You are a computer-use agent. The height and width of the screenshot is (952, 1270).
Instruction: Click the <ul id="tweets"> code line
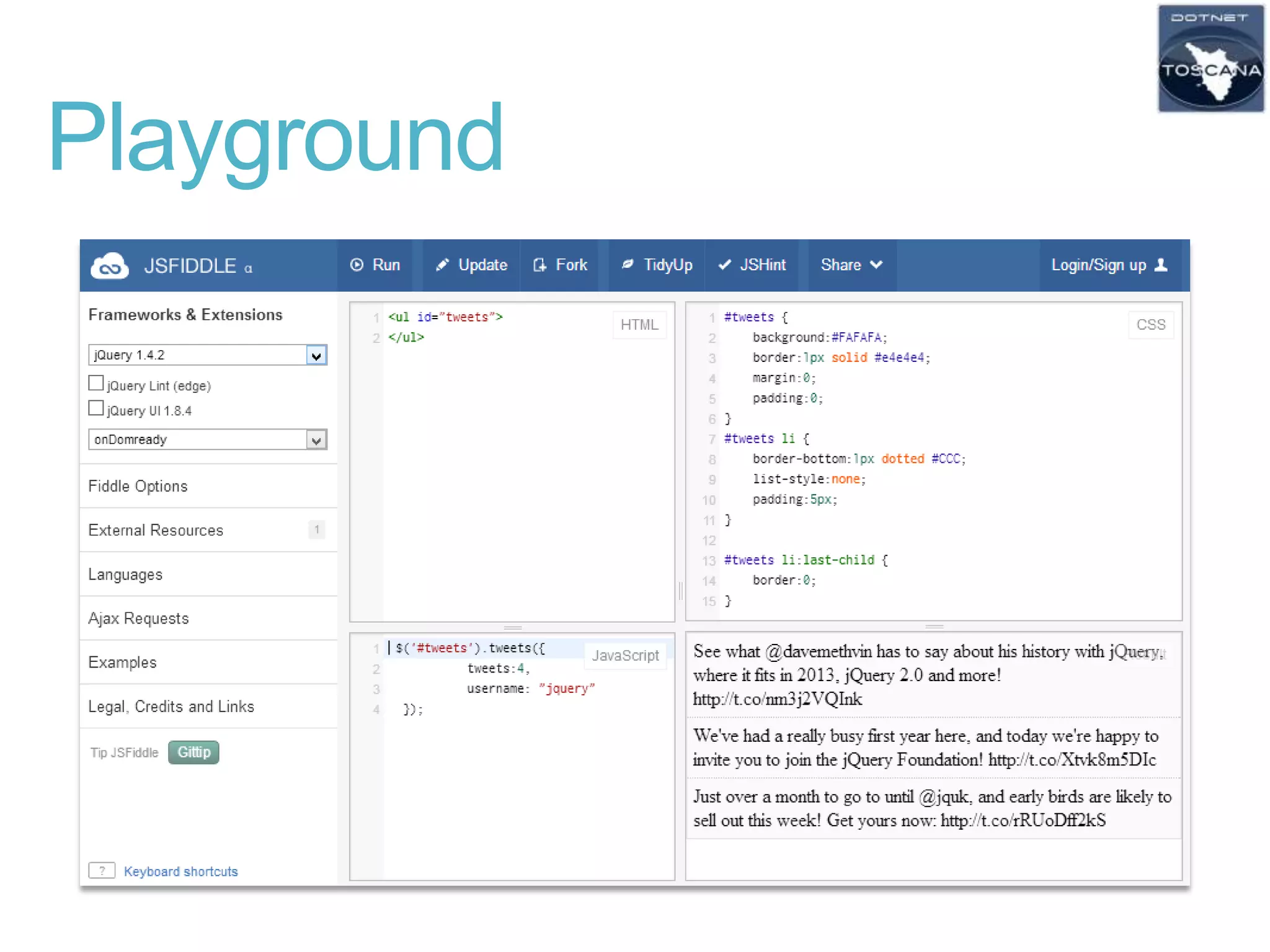tap(445, 317)
